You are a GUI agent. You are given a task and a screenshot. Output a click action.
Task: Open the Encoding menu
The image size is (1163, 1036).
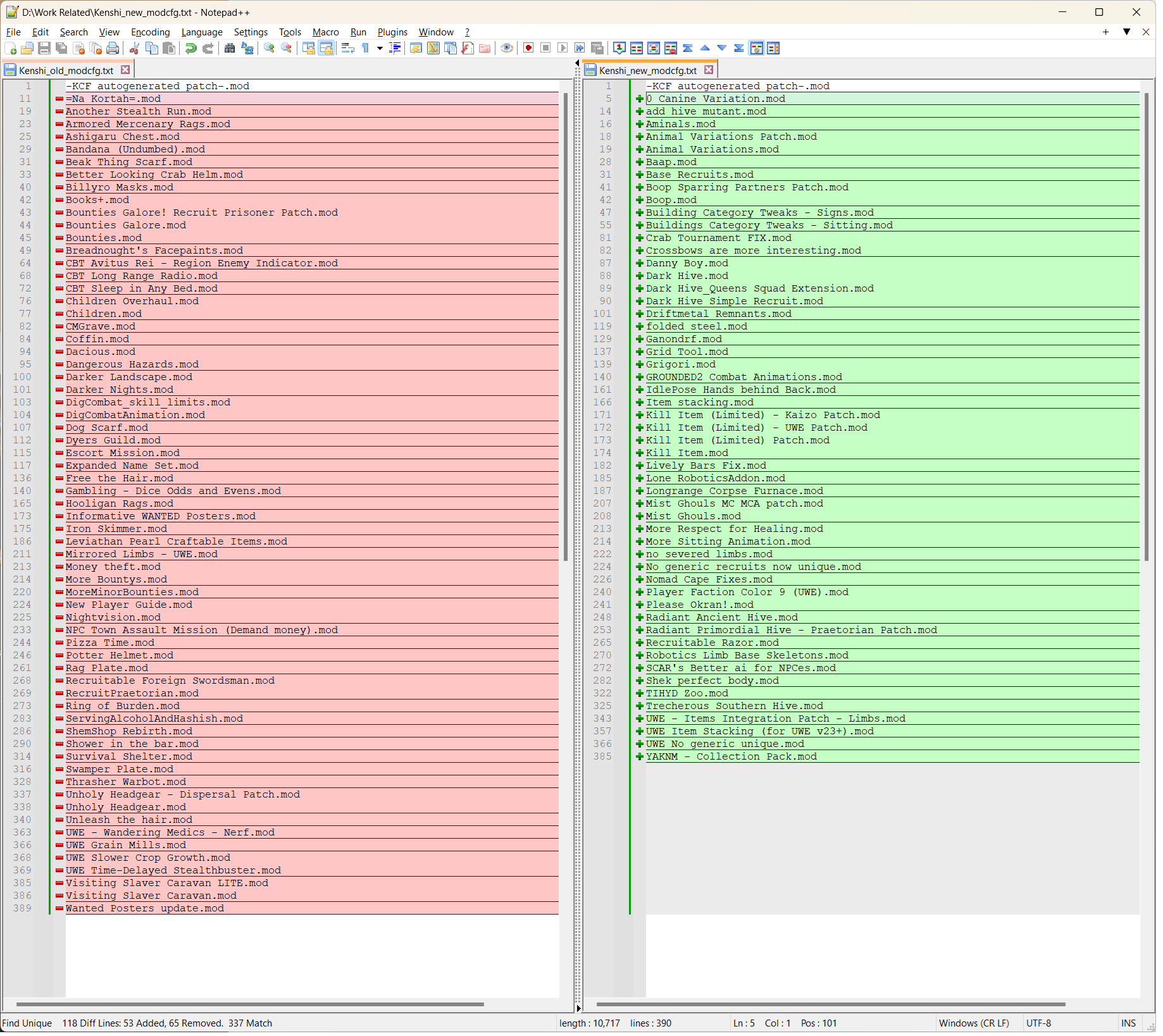[151, 32]
